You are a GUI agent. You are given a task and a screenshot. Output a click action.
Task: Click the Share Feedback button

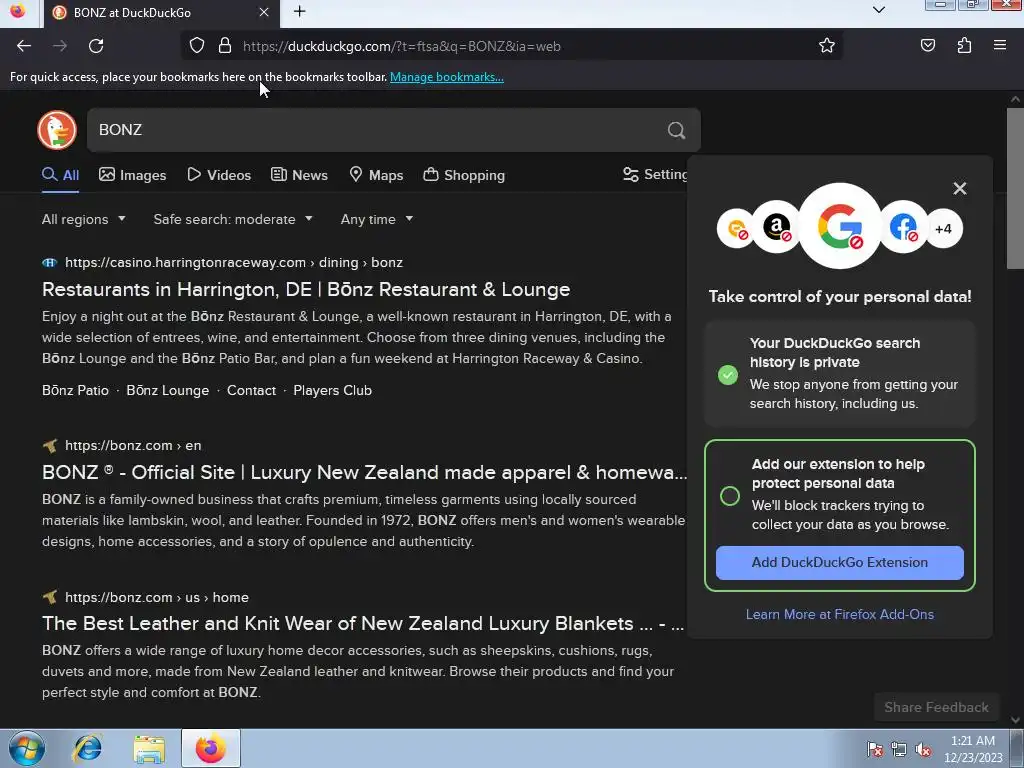coord(936,707)
